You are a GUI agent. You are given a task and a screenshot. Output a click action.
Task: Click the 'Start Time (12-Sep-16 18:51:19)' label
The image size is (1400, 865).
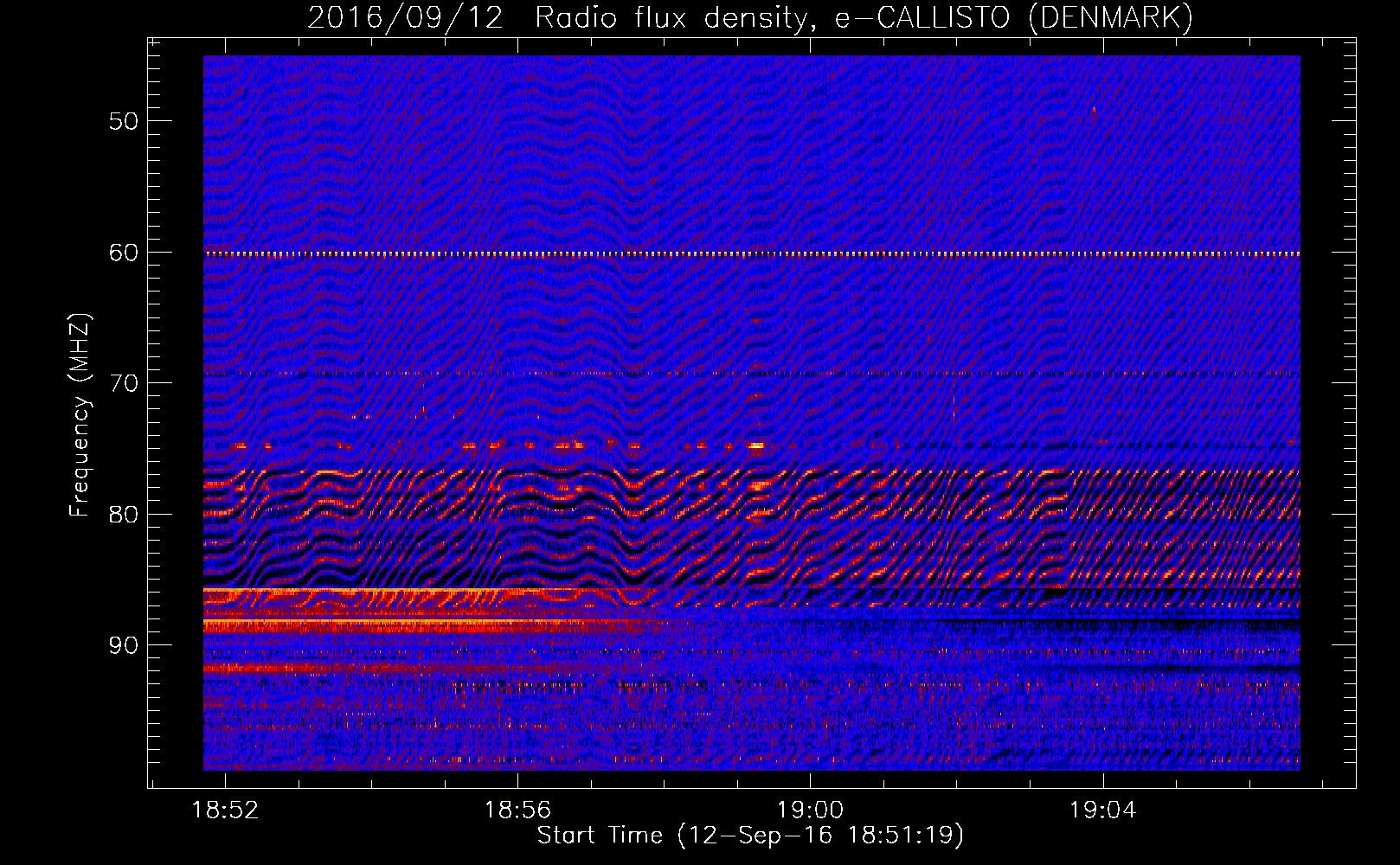[x=750, y=836]
